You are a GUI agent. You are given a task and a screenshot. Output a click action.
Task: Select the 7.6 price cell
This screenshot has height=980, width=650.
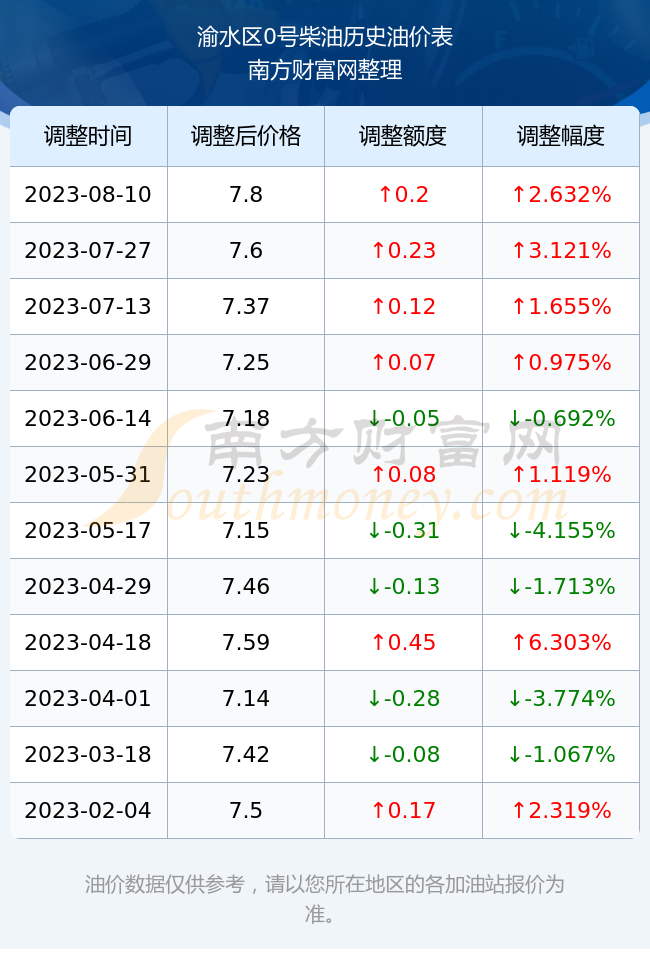coord(246,251)
